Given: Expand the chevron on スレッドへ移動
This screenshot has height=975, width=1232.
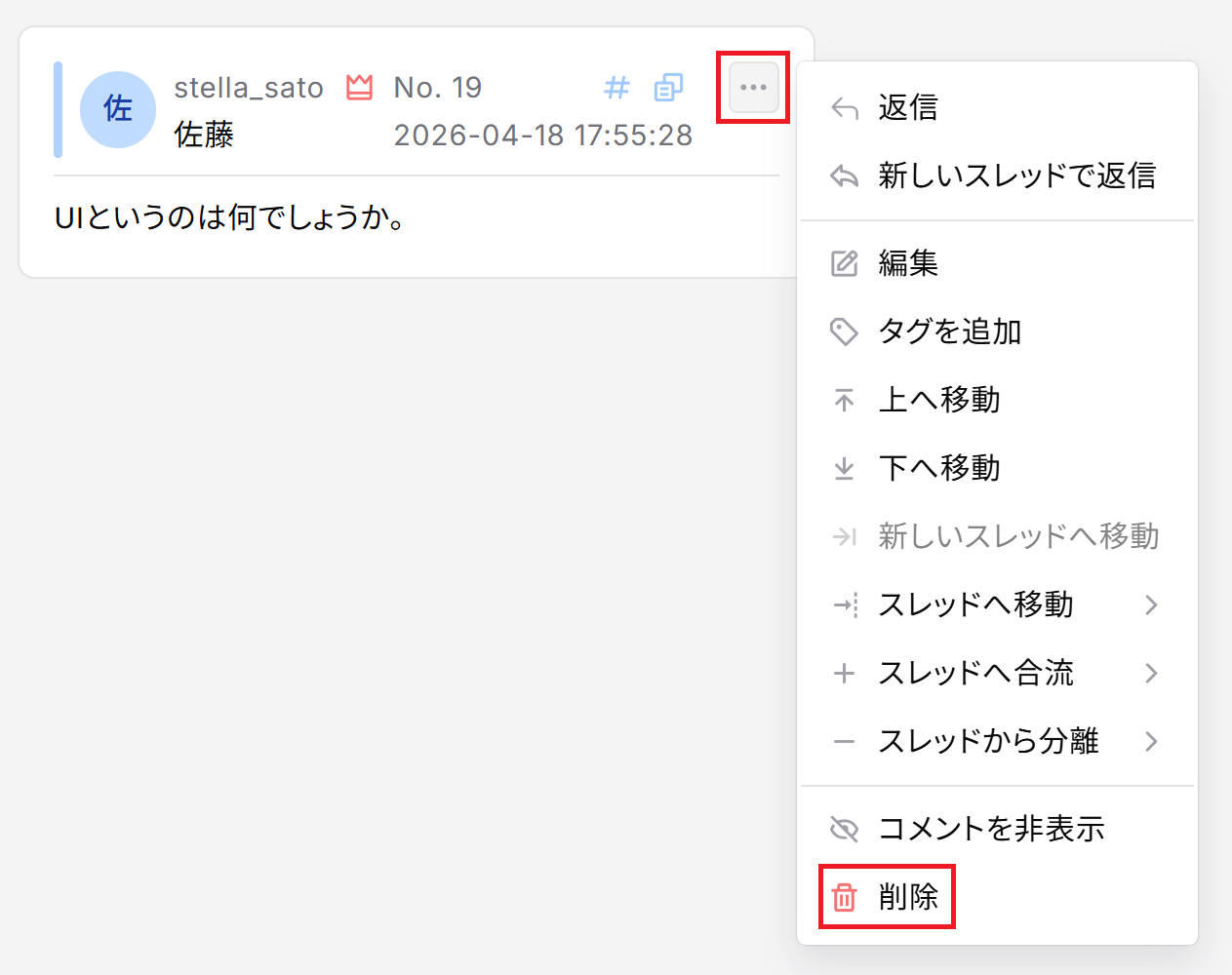Looking at the screenshot, I should pyautogui.click(x=1151, y=604).
